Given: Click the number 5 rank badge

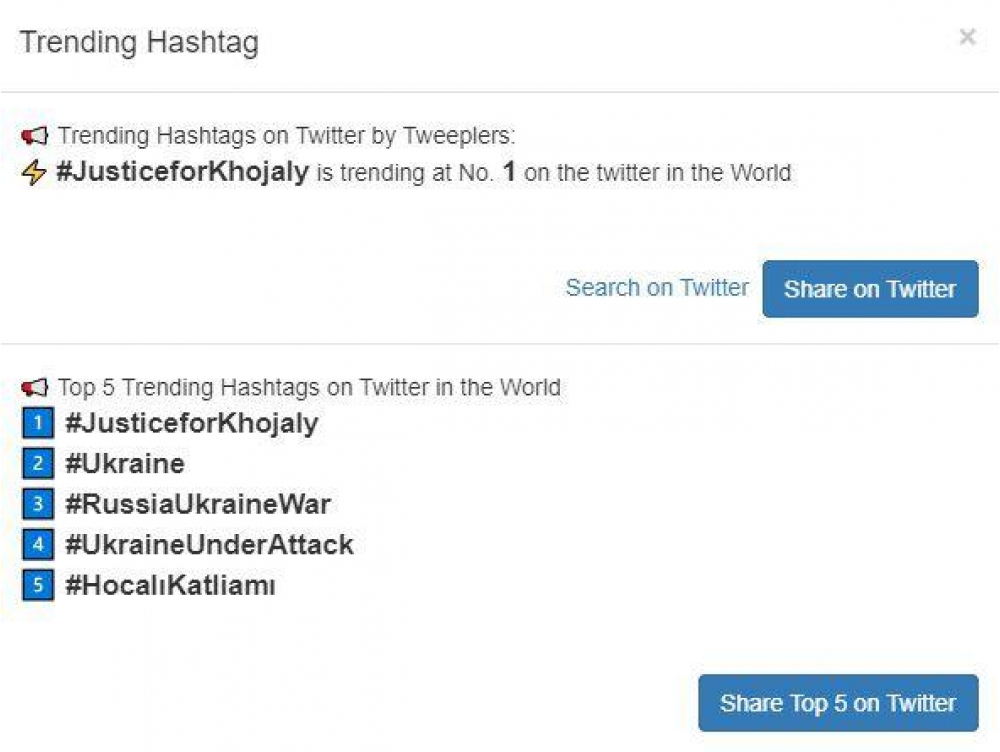Looking at the screenshot, I should coord(37,585).
